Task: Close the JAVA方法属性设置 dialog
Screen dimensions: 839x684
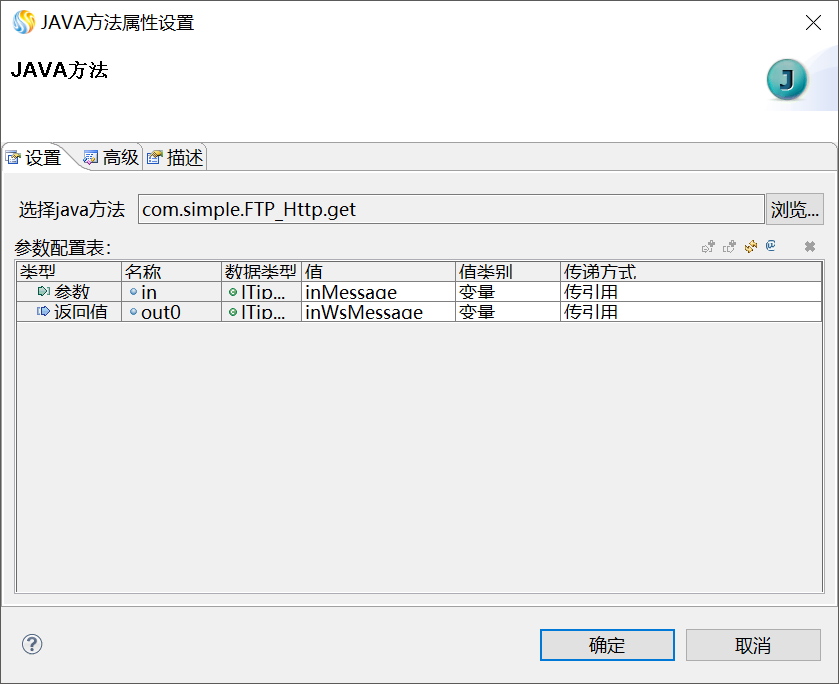Action: pyautogui.click(x=813, y=22)
